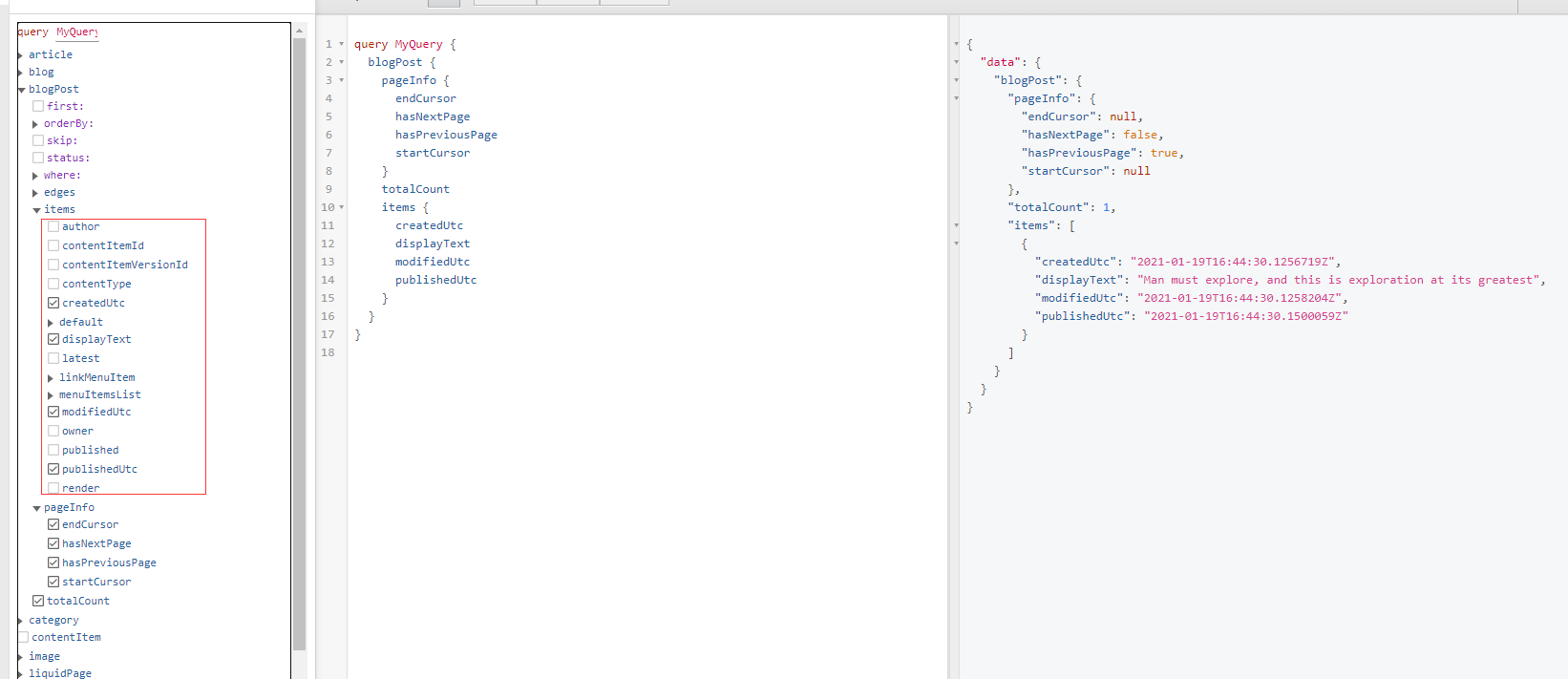This screenshot has width=1568, height=679.
Task: Uncheck the createdUtc field checkbox in explorer
Action: click(x=53, y=303)
